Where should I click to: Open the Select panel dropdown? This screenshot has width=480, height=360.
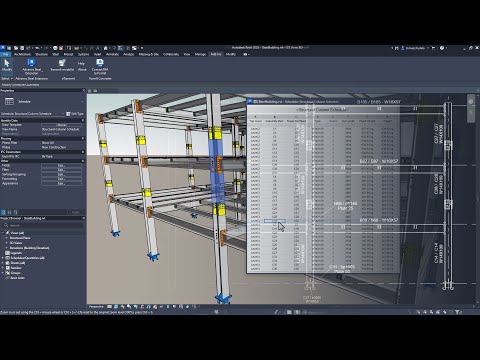(x=7, y=78)
